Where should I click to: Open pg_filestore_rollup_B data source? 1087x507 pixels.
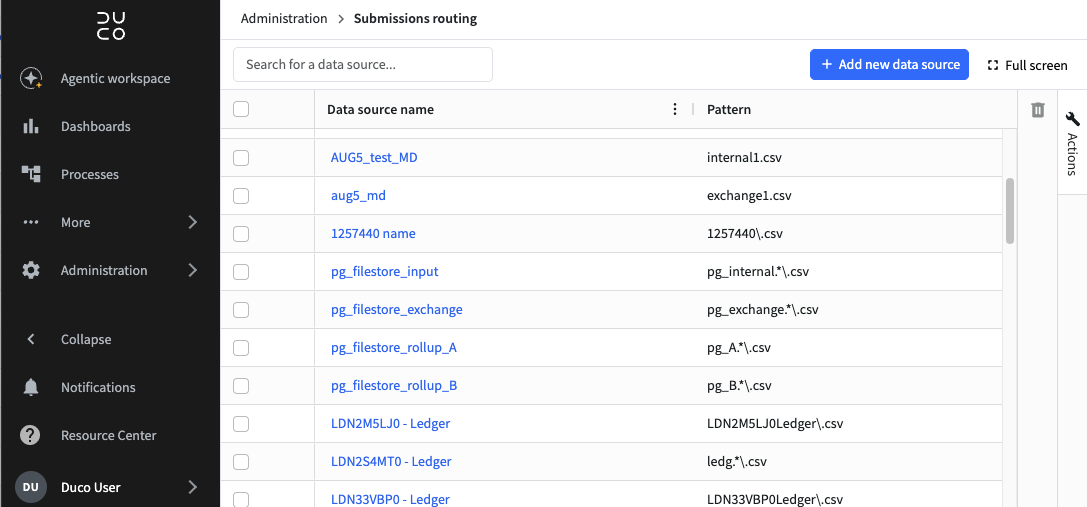pos(394,386)
